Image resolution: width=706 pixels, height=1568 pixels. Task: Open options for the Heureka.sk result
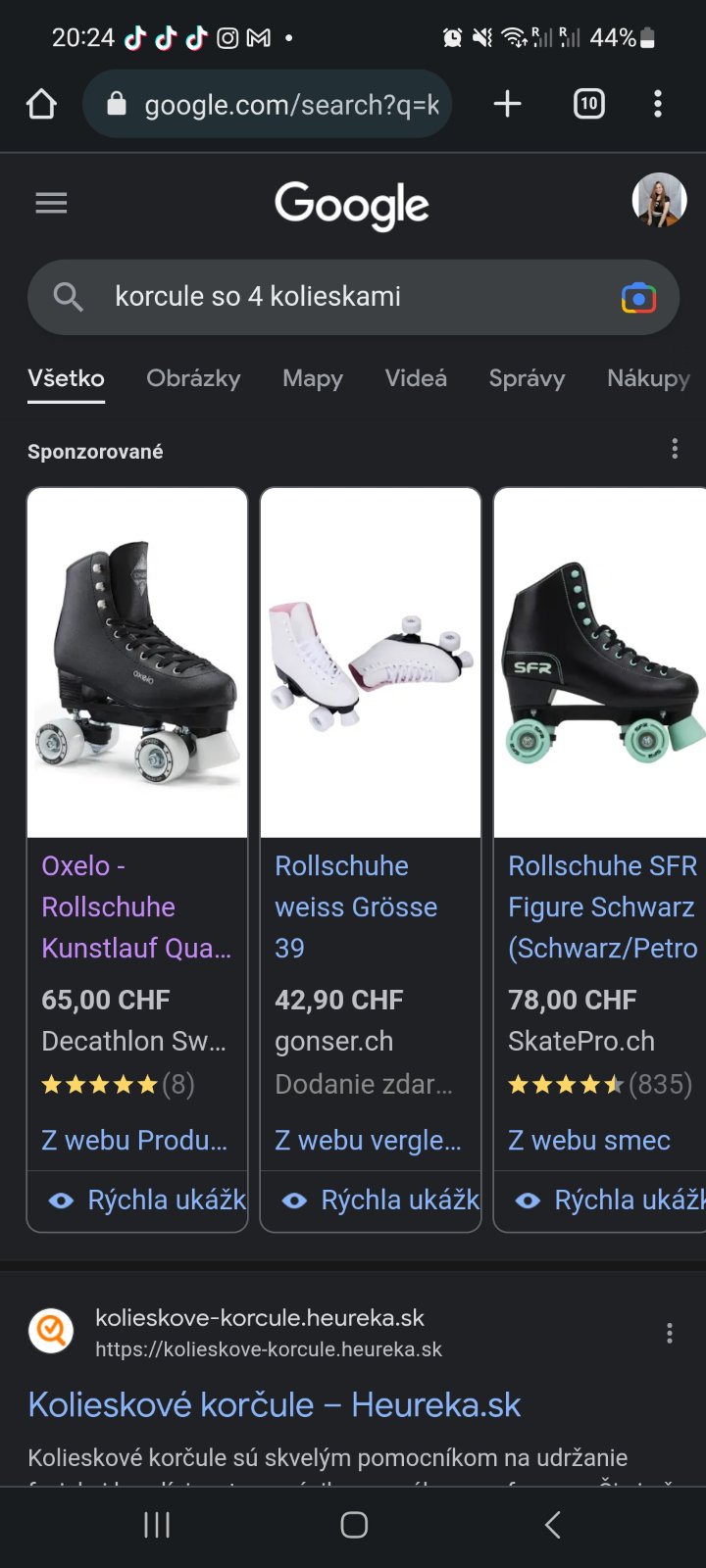pos(670,1333)
